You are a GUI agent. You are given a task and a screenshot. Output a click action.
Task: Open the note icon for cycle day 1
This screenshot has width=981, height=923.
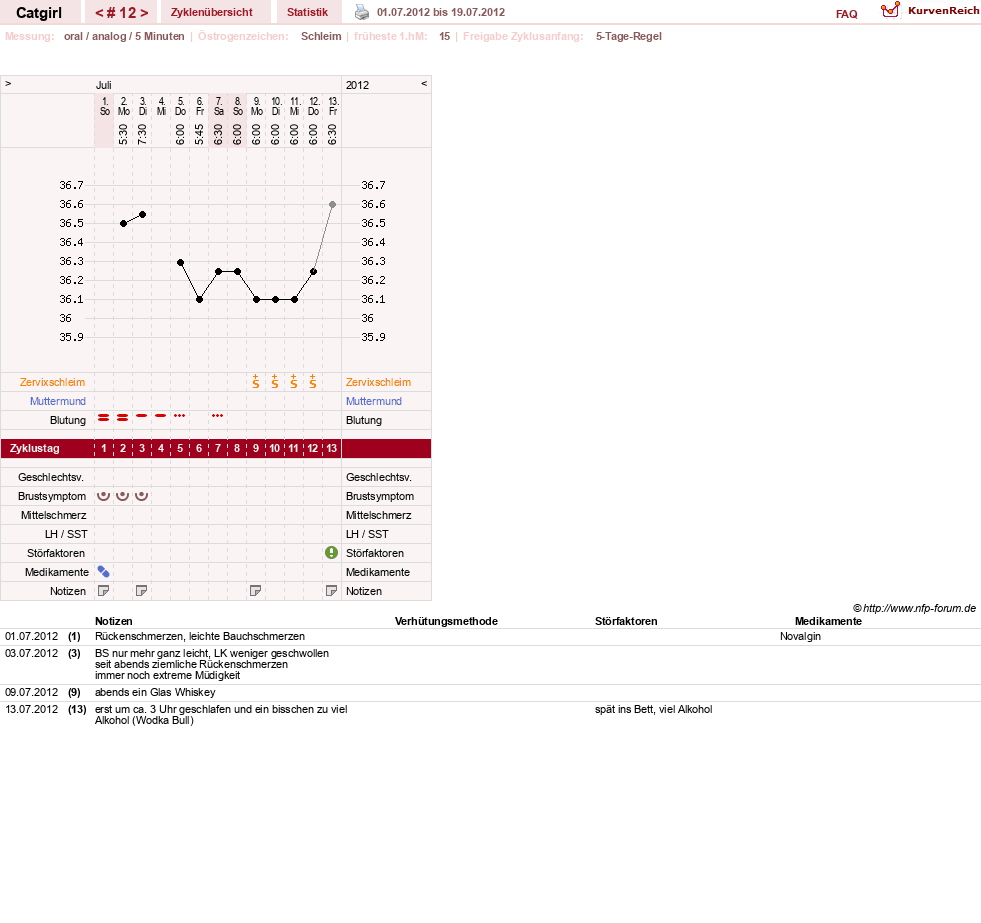tap(103, 591)
